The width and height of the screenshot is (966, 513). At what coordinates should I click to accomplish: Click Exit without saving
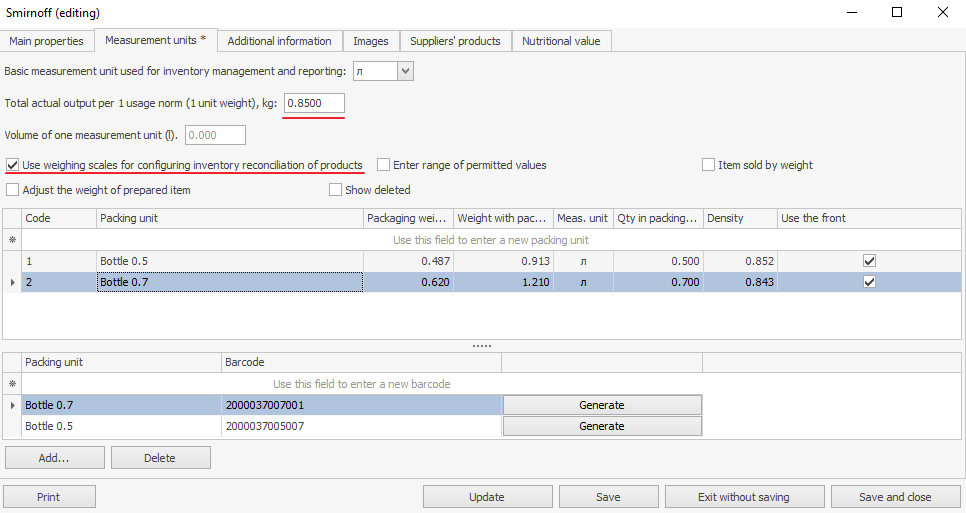click(744, 497)
